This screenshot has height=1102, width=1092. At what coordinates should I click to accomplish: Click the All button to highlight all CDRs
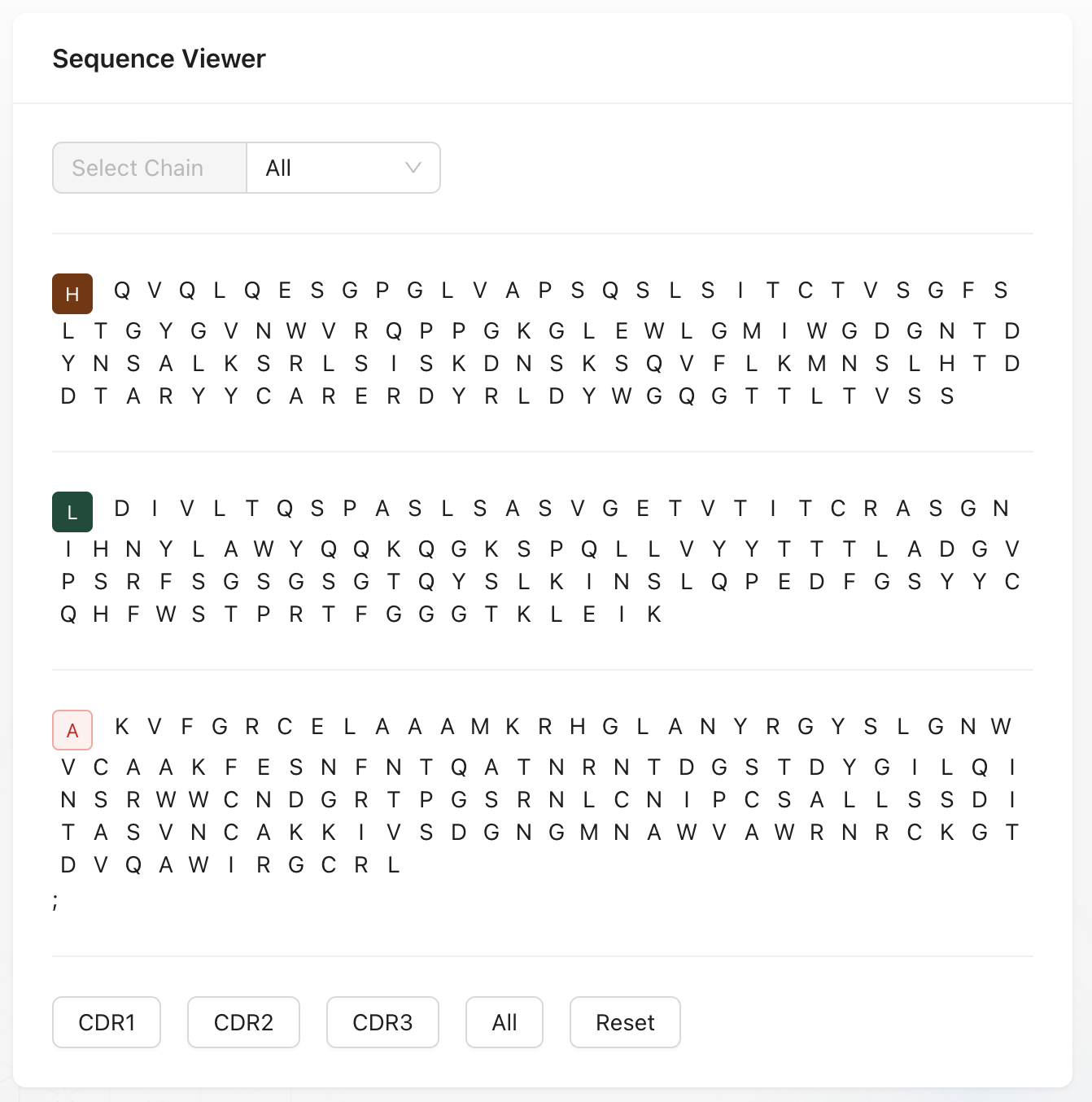click(x=504, y=1022)
